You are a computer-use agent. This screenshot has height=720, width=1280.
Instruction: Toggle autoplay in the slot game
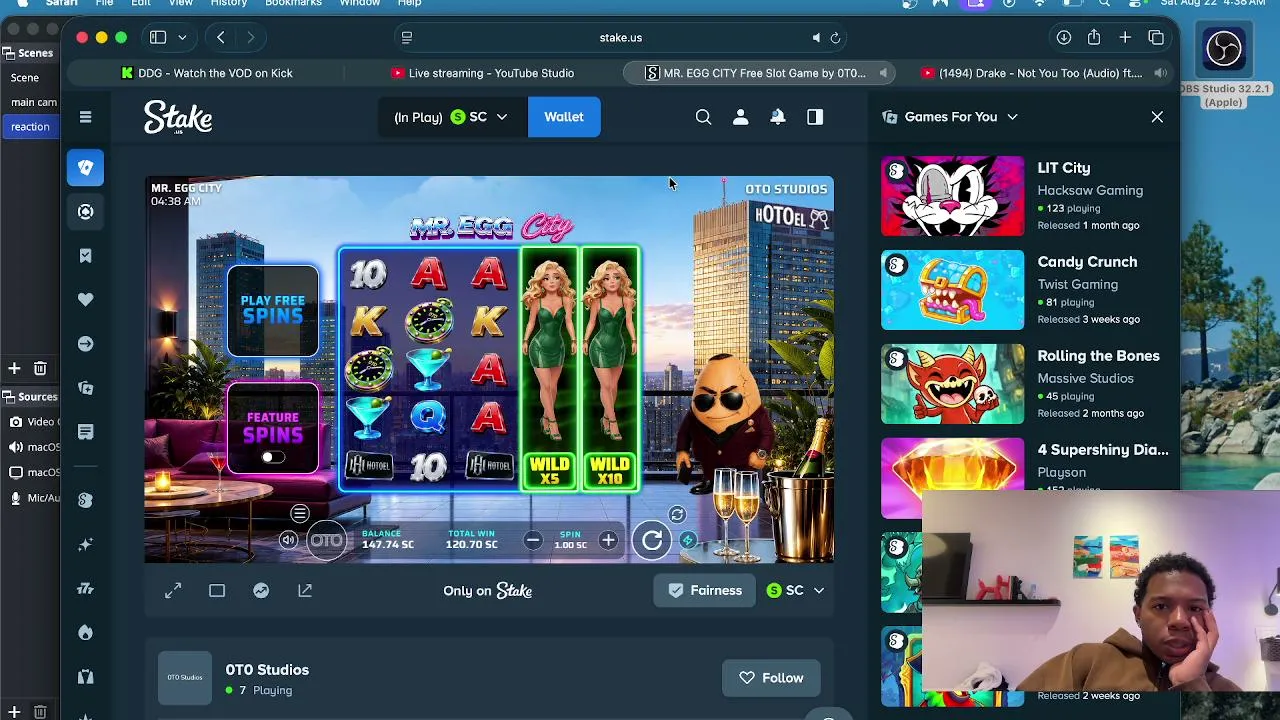tap(677, 514)
